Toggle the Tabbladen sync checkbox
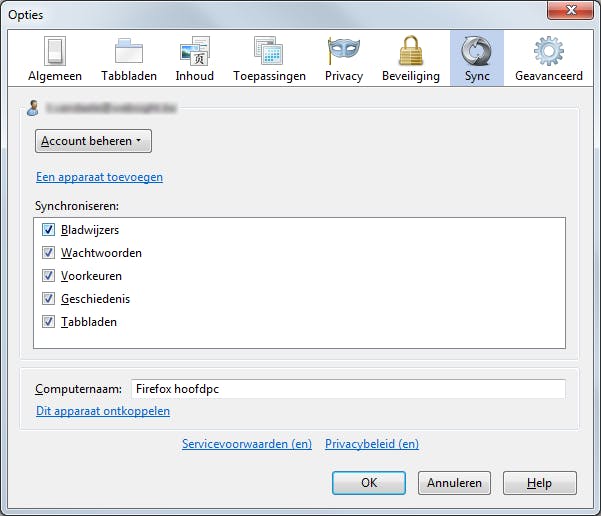Image resolution: width=601 pixels, height=516 pixels. (x=48, y=322)
